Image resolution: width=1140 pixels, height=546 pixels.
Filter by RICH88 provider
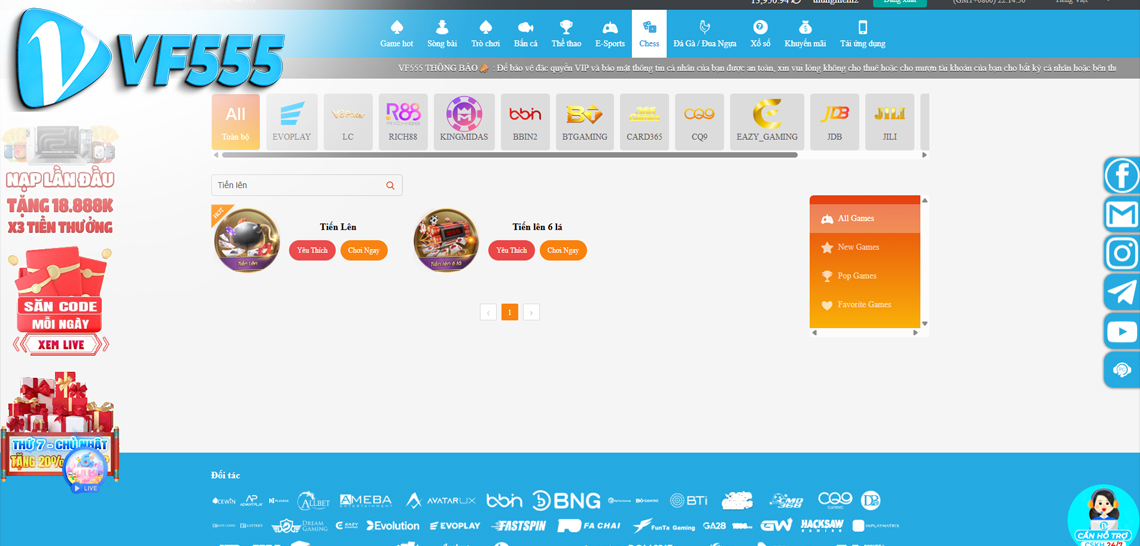pos(403,122)
